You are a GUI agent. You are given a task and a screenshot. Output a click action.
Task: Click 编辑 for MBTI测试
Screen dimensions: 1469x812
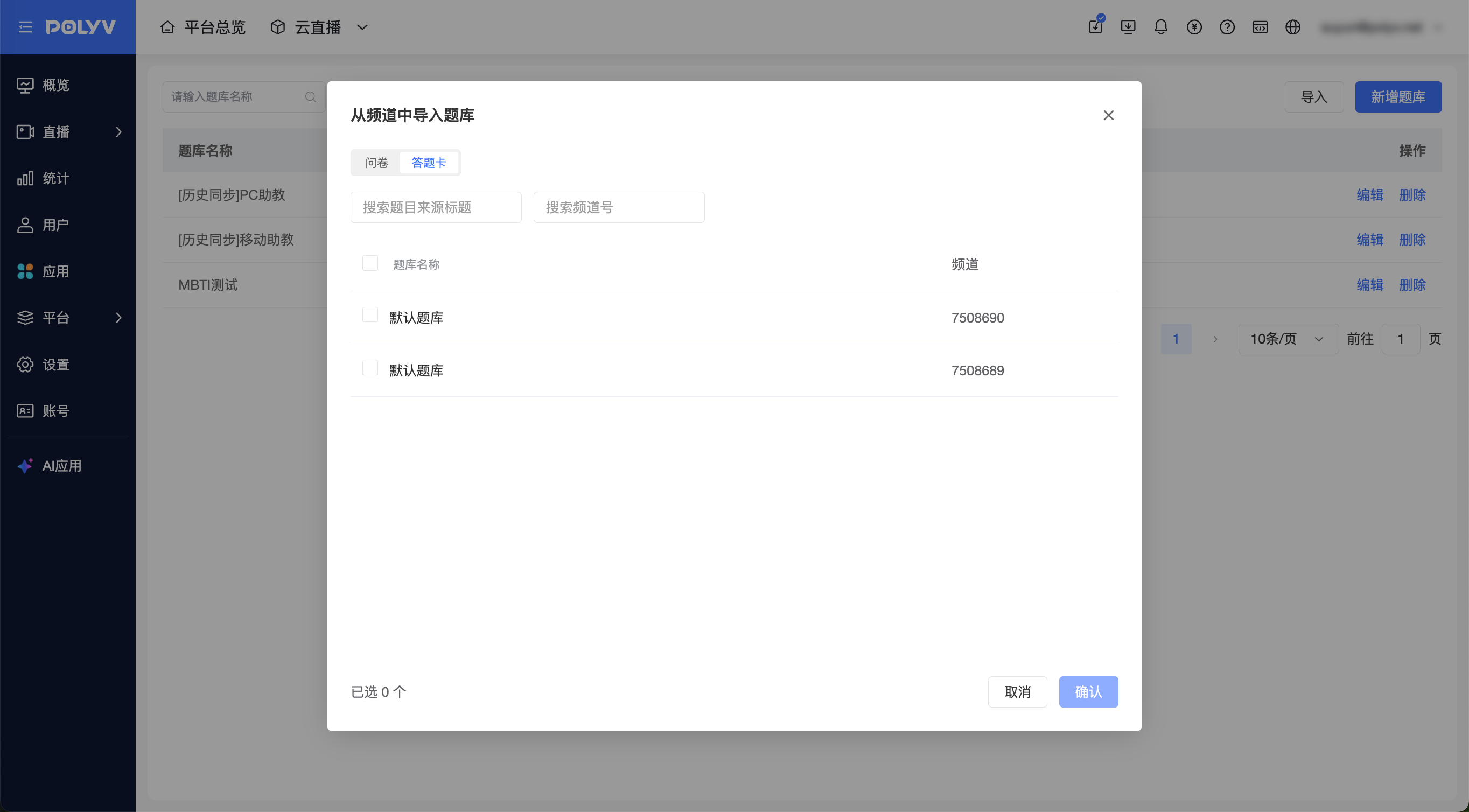[x=1370, y=284]
